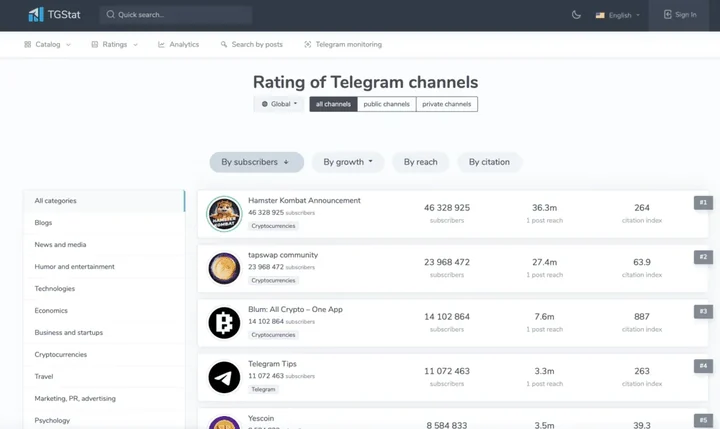Open Telegram Tips paper-plane avatar
This screenshot has width=720, height=429.
click(224, 378)
